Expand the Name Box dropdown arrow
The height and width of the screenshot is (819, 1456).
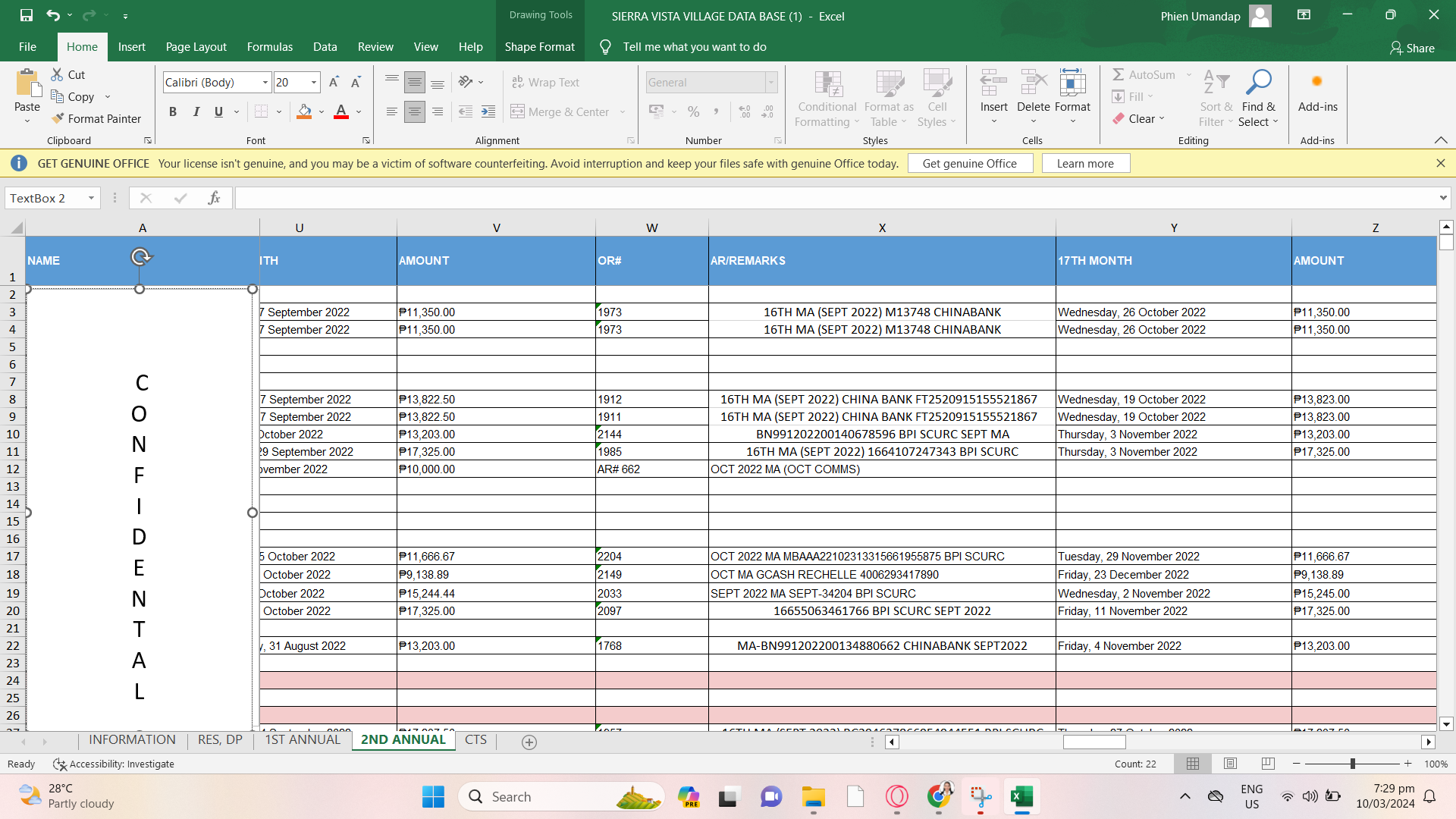pos(91,198)
